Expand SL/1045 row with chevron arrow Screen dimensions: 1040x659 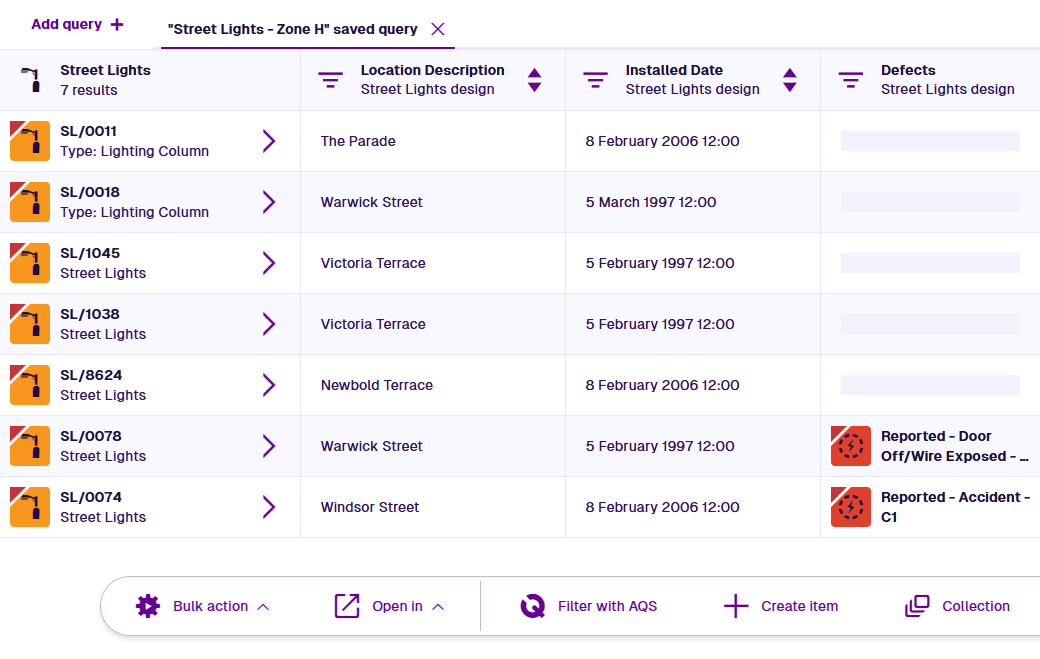coord(268,263)
